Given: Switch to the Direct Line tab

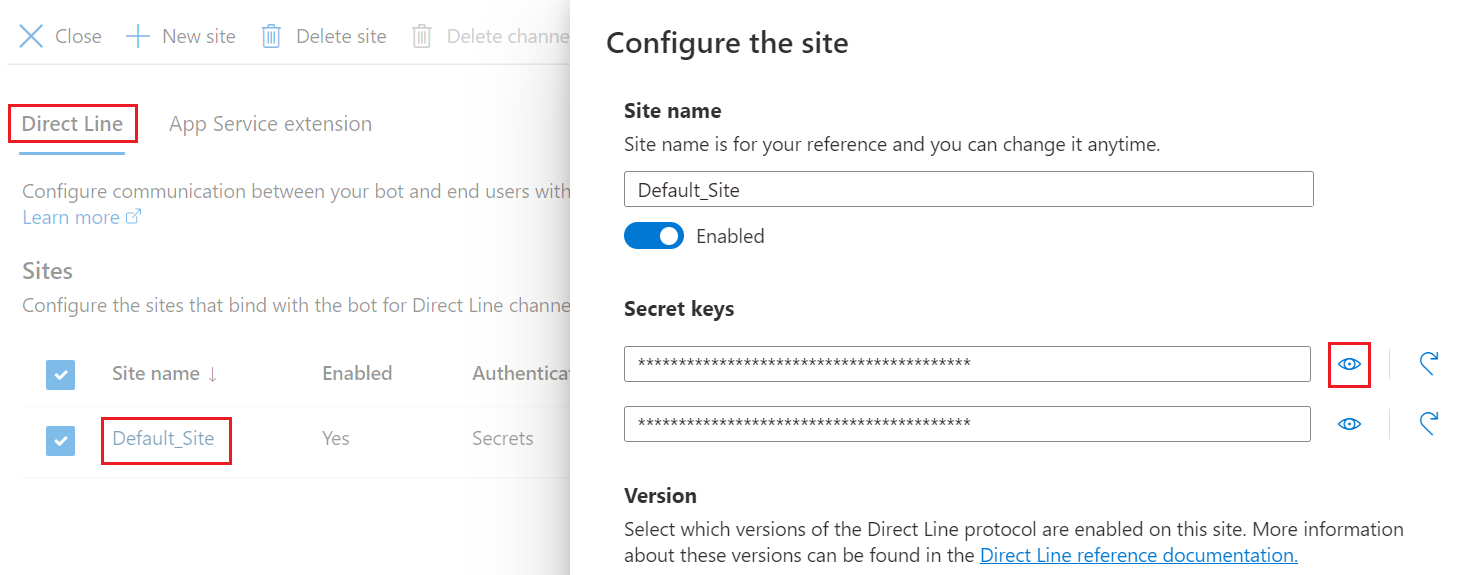Looking at the screenshot, I should tap(72, 124).
